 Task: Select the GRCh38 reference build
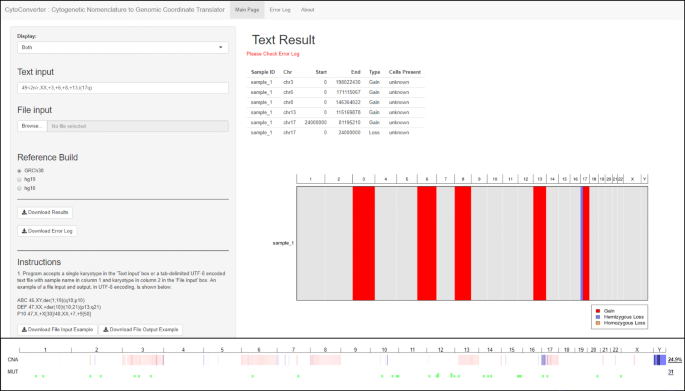pyautogui.click(x=19, y=171)
